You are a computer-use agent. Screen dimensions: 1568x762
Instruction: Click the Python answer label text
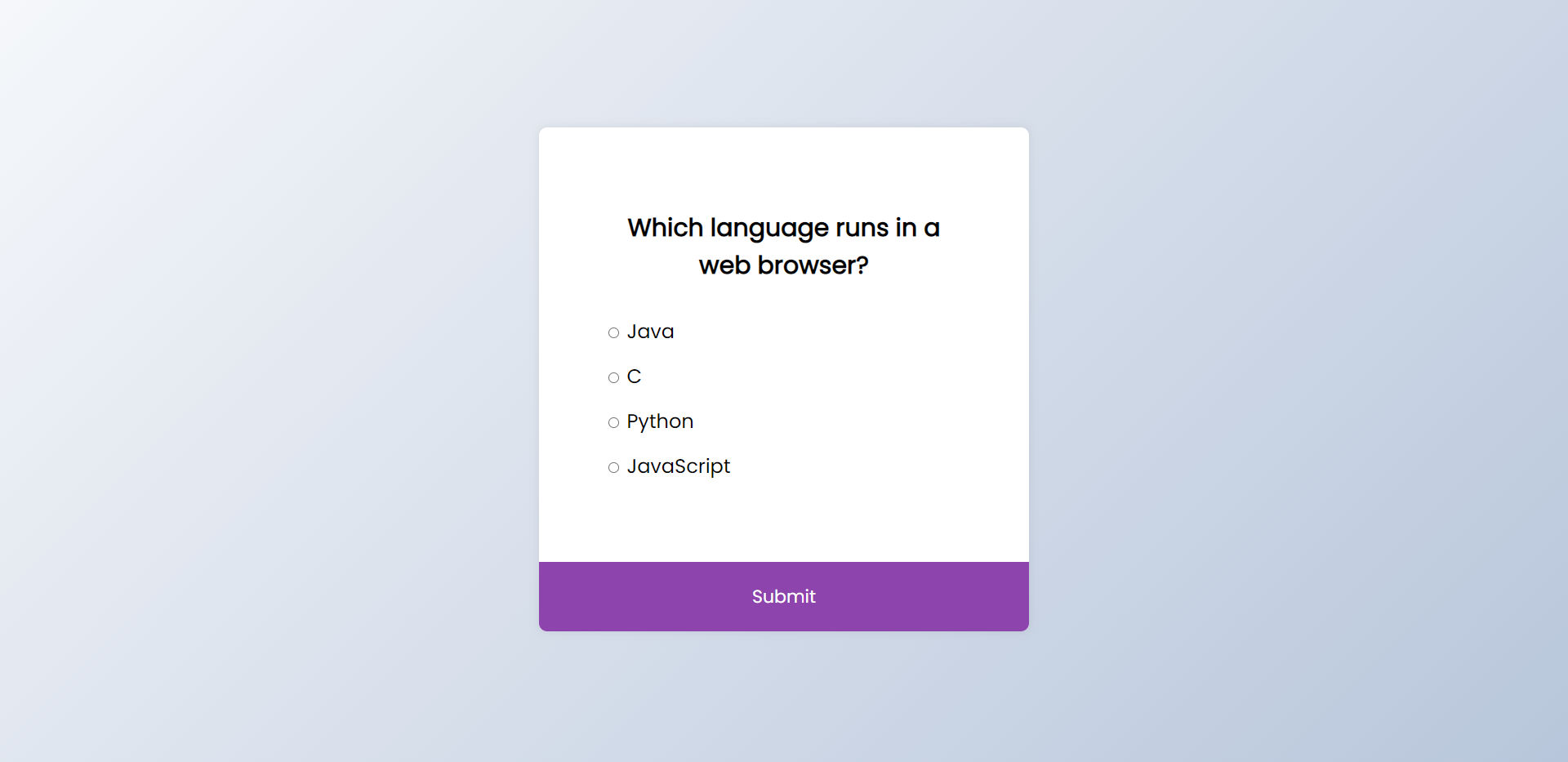tap(660, 421)
